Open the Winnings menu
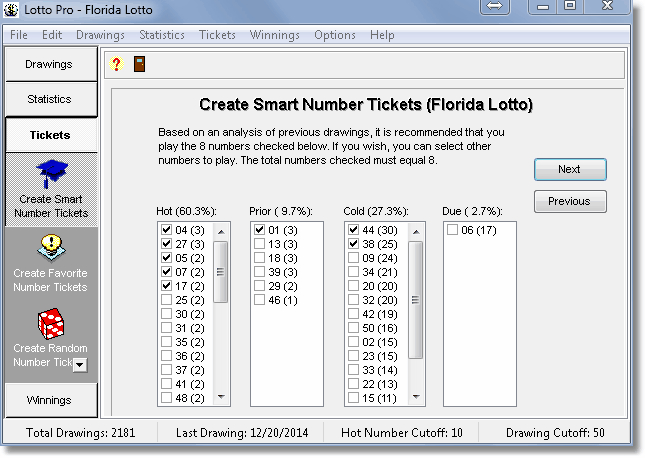The image size is (645, 458). click(274, 35)
